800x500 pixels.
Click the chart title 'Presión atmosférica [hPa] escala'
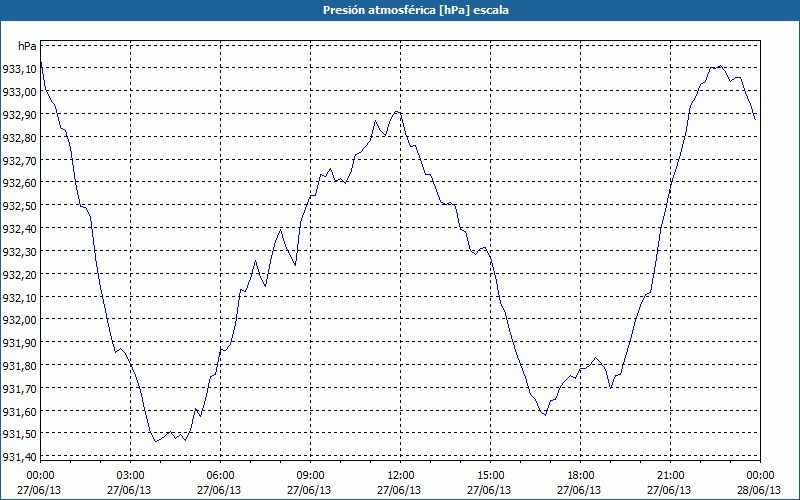[416, 10]
